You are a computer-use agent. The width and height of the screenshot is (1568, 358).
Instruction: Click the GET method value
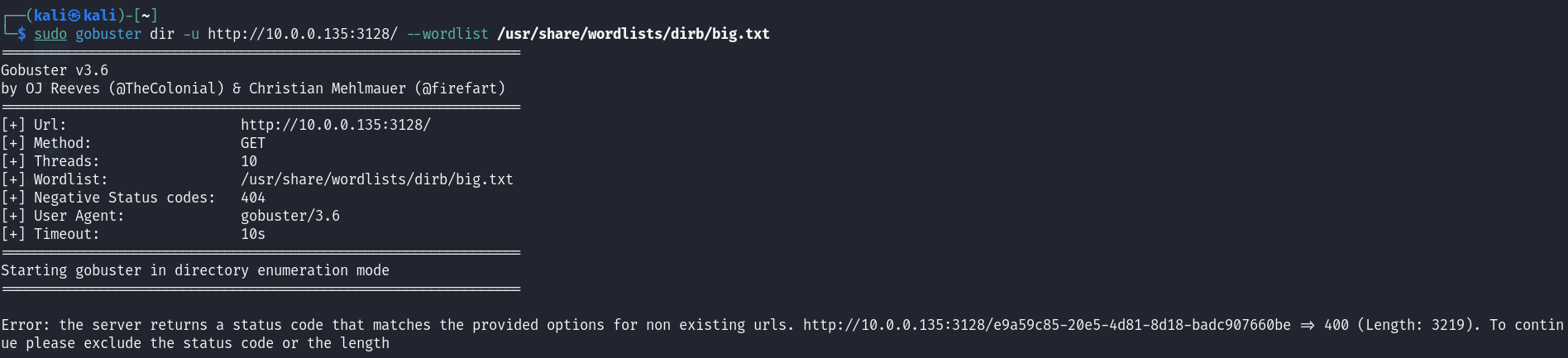coord(253,143)
